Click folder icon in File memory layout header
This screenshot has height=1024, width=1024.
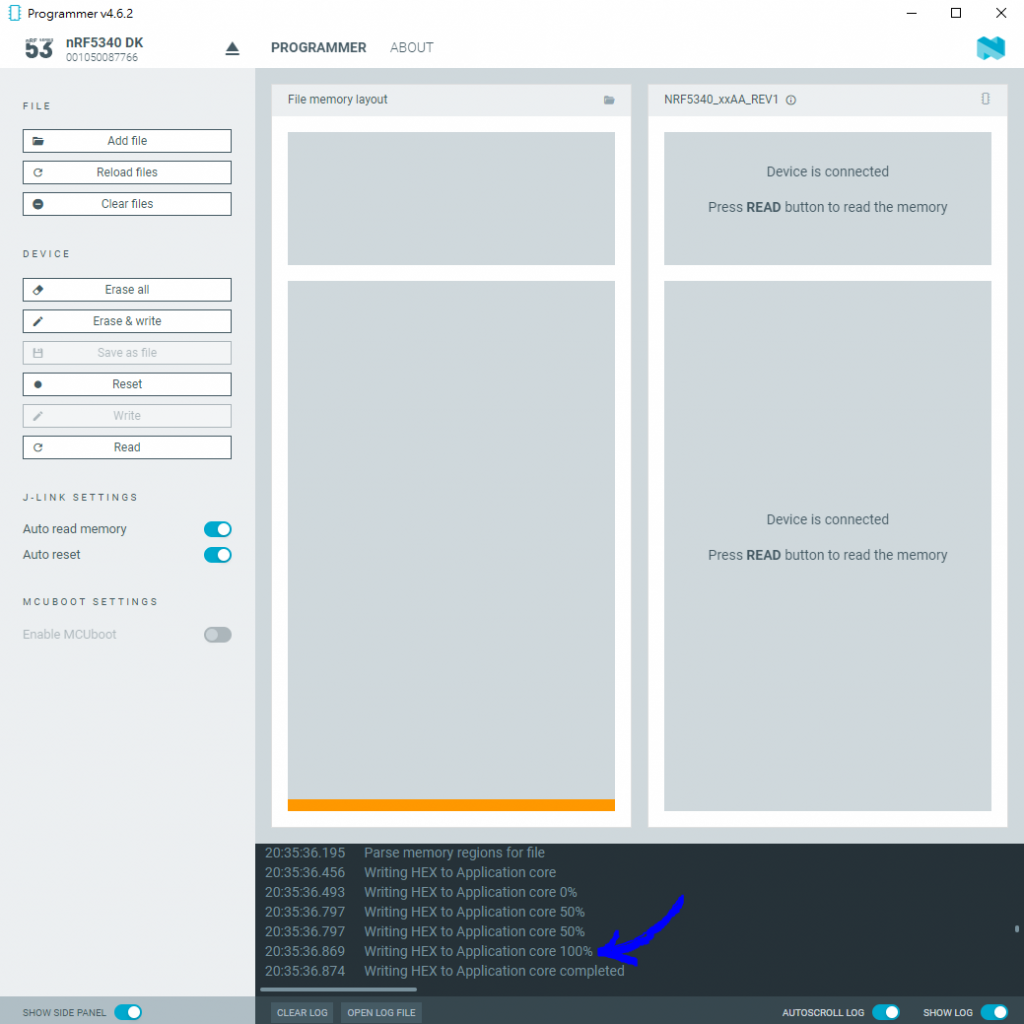(609, 100)
